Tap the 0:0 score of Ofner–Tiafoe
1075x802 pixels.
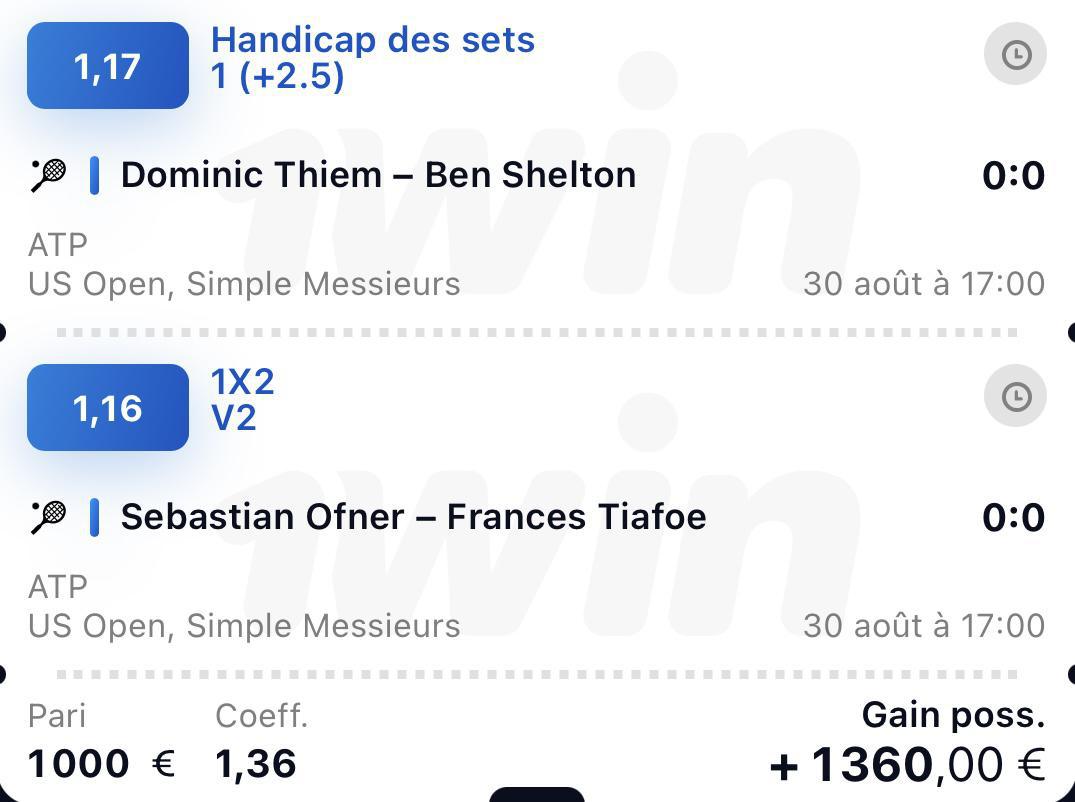coord(1013,518)
